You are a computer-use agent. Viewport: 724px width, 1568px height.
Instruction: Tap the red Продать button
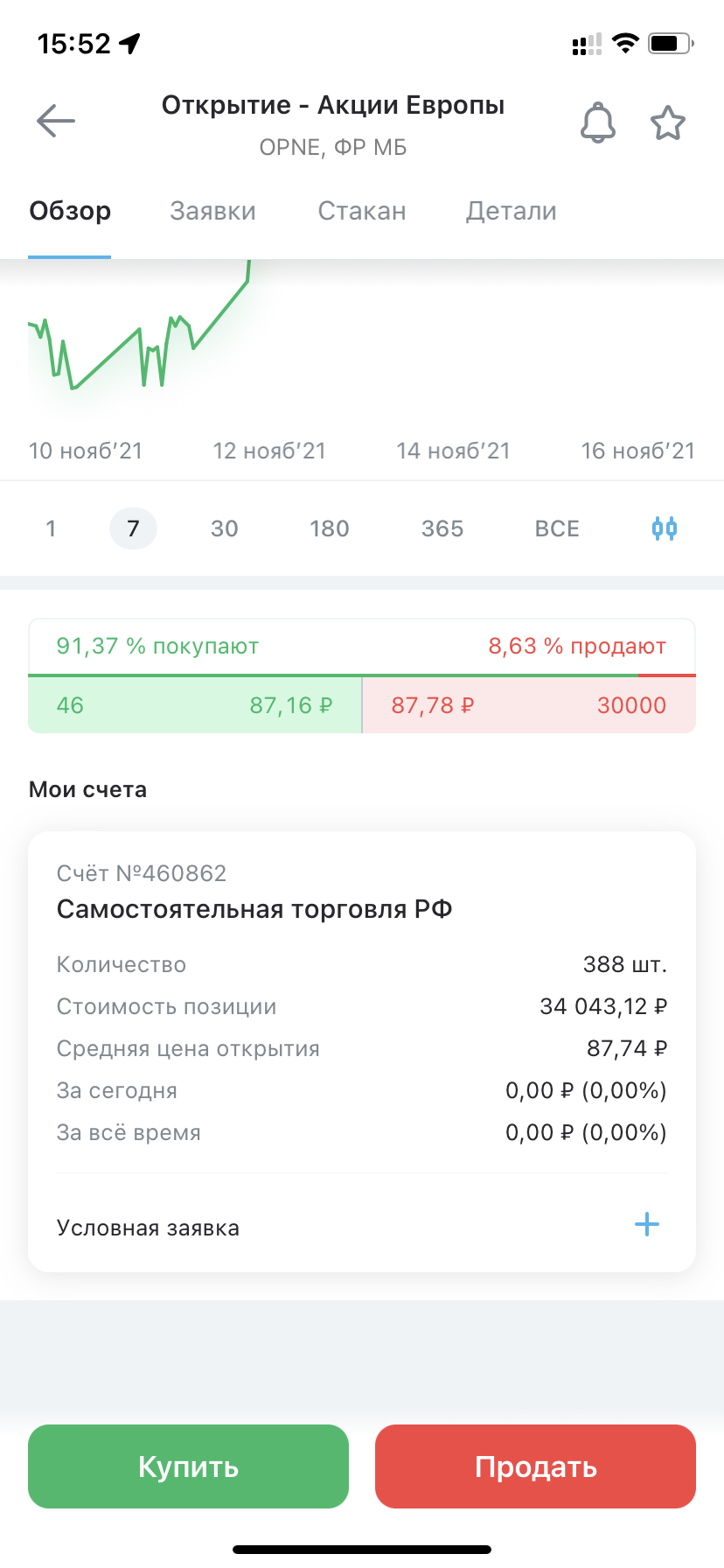[x=535, y=1466]
